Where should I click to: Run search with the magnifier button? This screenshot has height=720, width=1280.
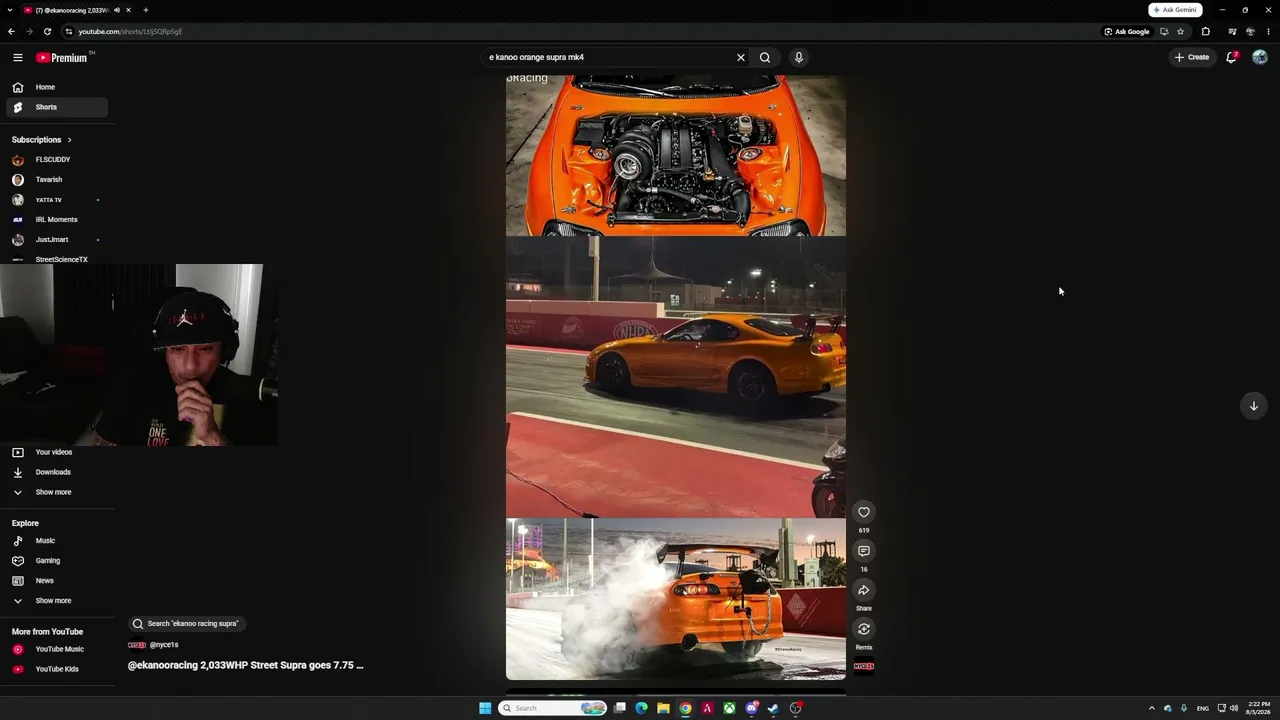765,57
